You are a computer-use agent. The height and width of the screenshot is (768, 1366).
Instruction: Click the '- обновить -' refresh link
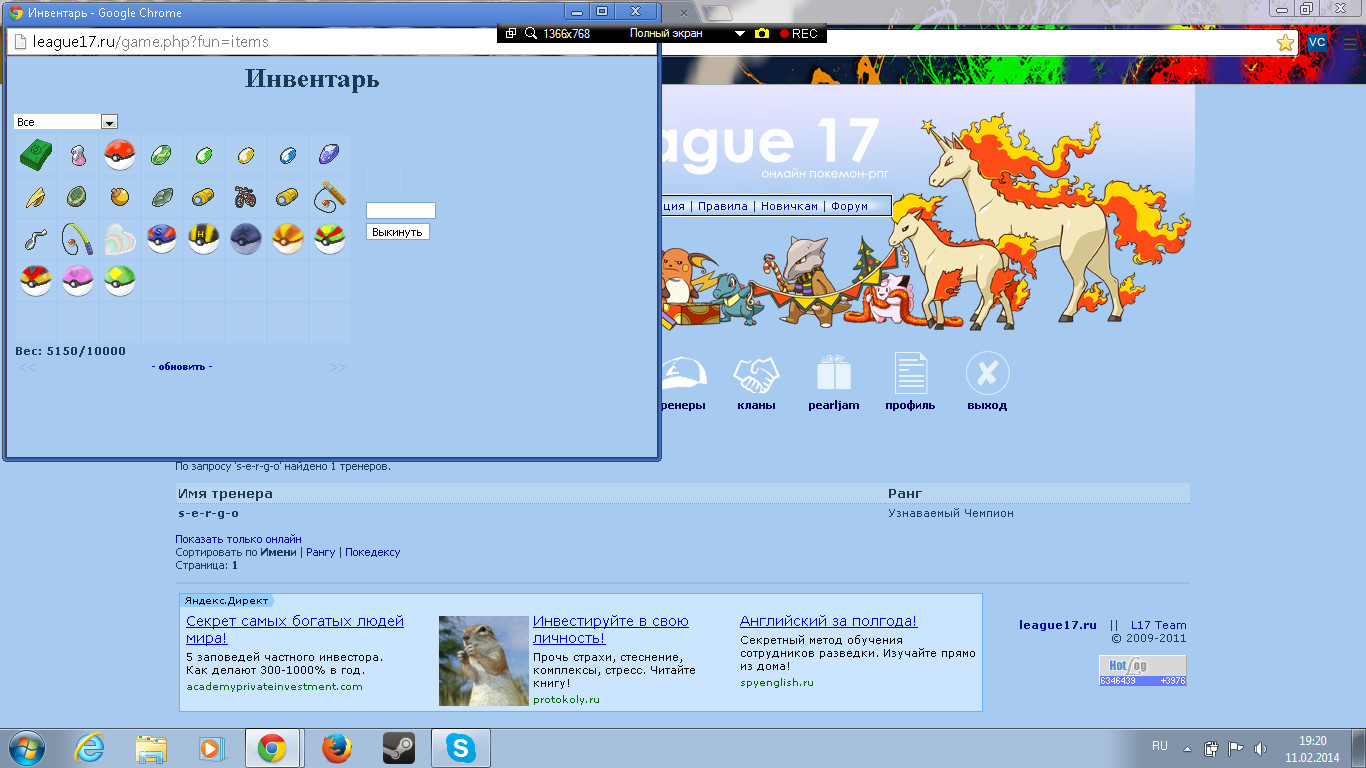click(x=182, y=367)
